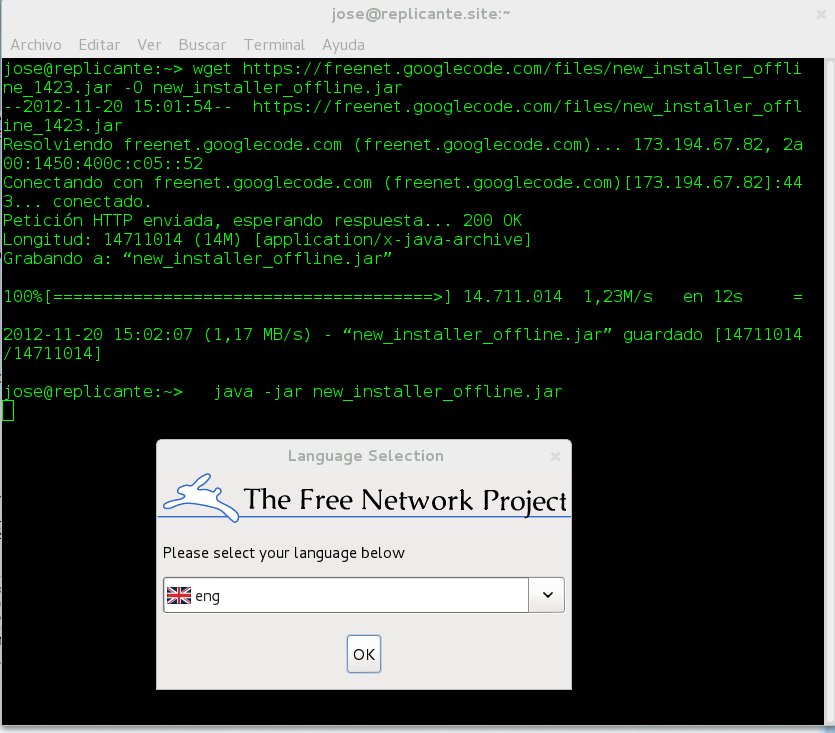This screenshot has width=835, height=733.
Task: Close the Language Selection dialog
Action: (555, 456)
